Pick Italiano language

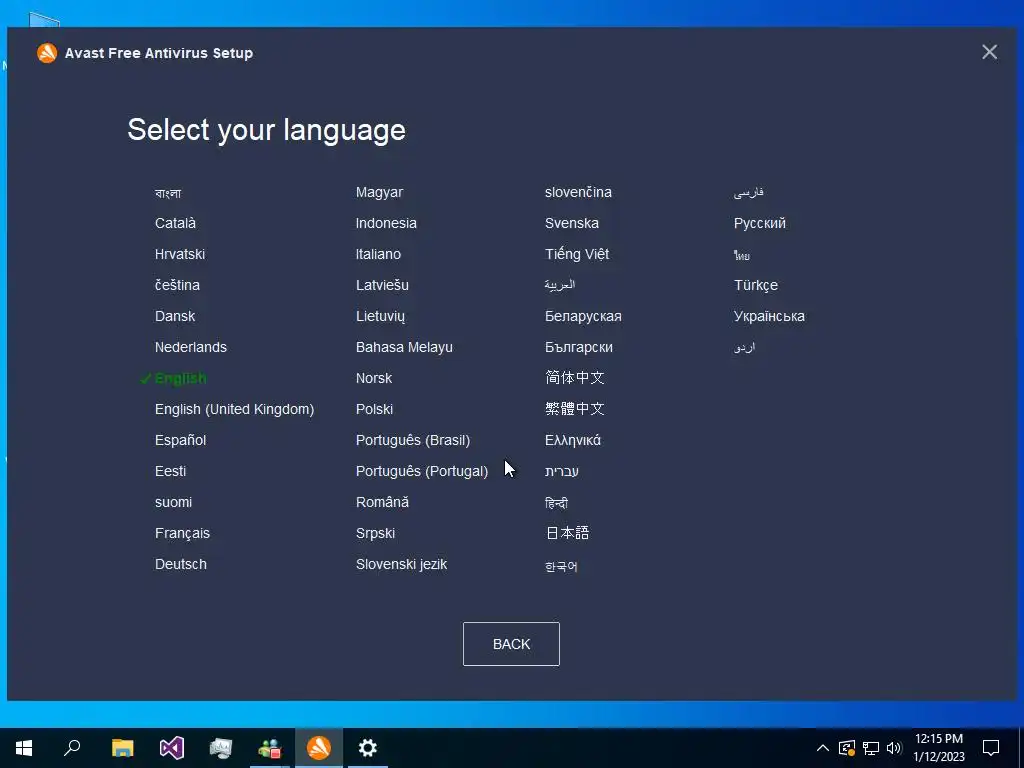pos(378,254)
